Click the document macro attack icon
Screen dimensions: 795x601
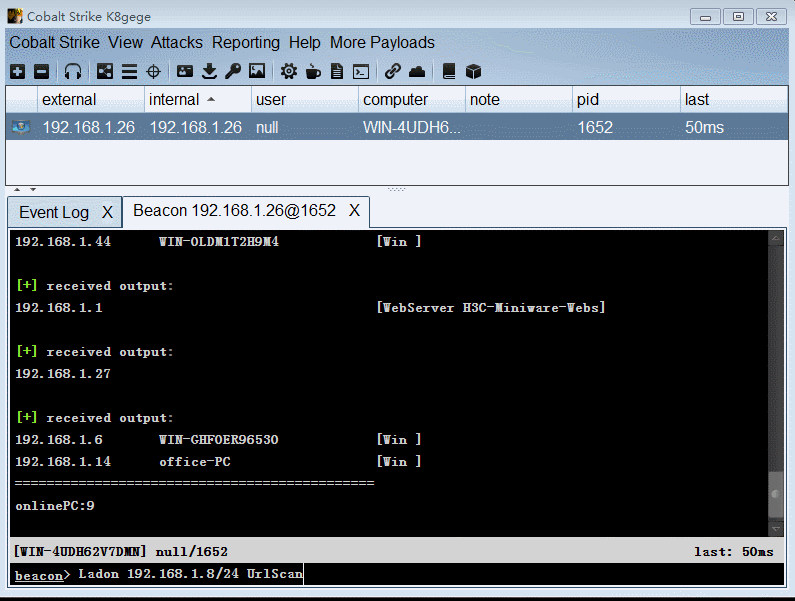click(x=337, y=72)
